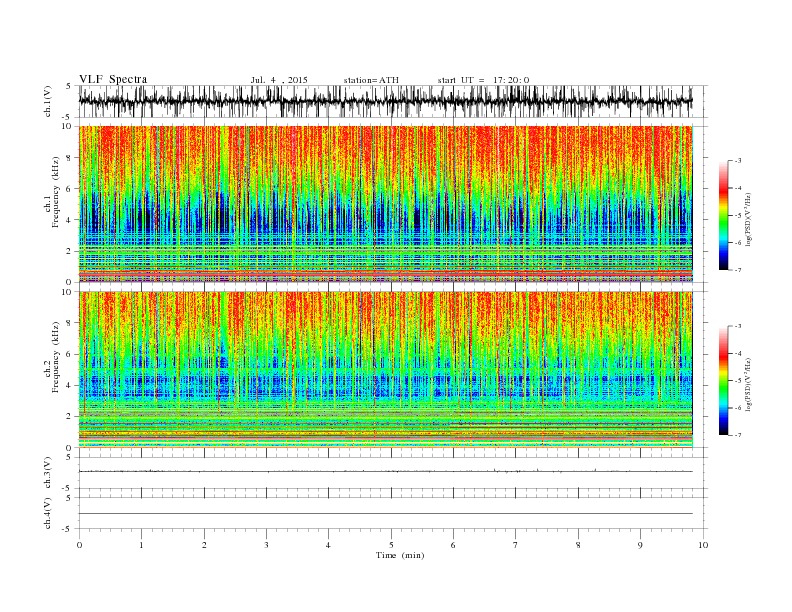This screenshot has width=792, height=612.
Task: Click time axis tick label "3"
Action: (266, 545)
